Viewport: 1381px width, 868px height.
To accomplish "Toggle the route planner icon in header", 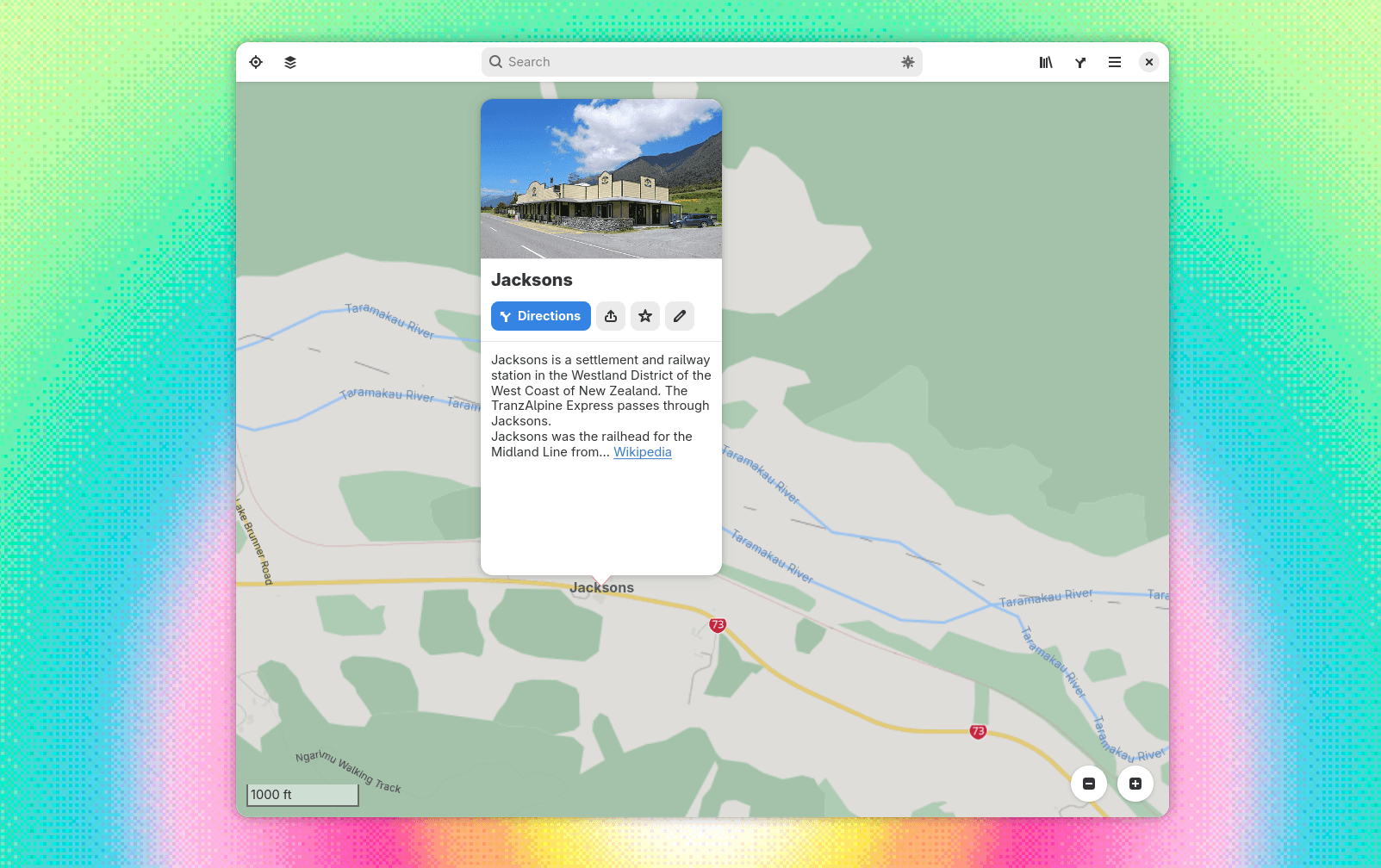I will 1080,62.
